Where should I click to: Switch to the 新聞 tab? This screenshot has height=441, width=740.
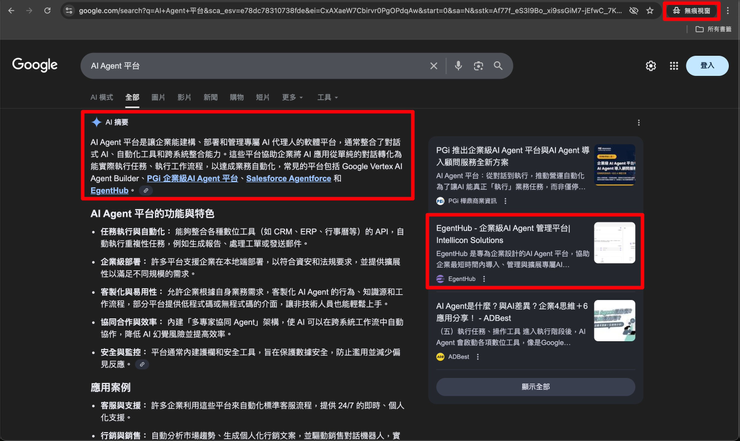210,97
